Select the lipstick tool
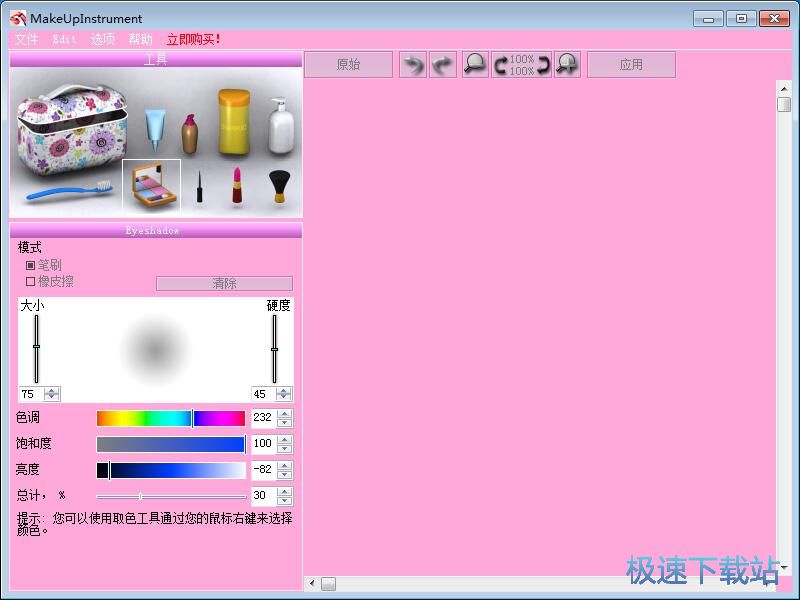The image size is (800, 600). coord(237,186)
